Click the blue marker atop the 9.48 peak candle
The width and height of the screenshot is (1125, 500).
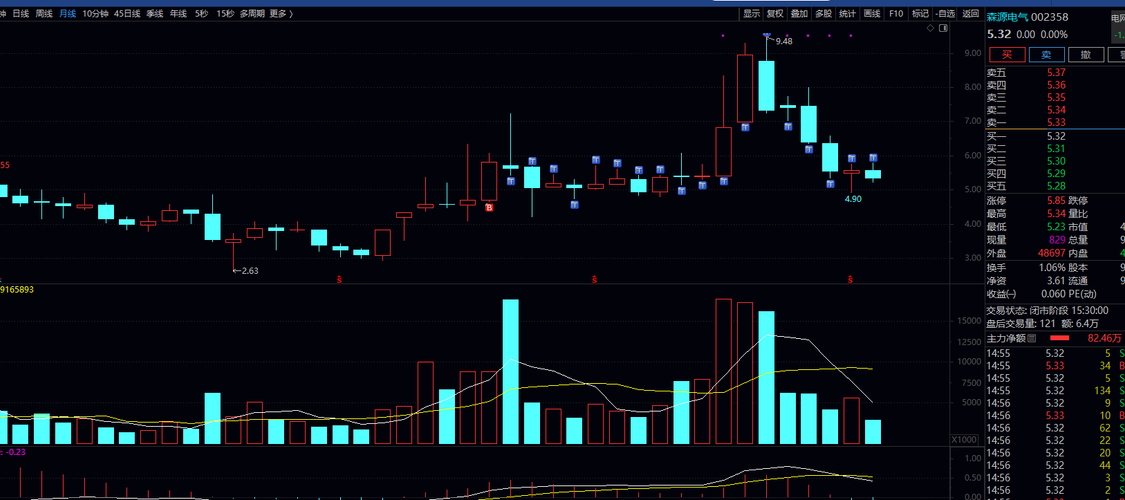(x=766, y=35)
